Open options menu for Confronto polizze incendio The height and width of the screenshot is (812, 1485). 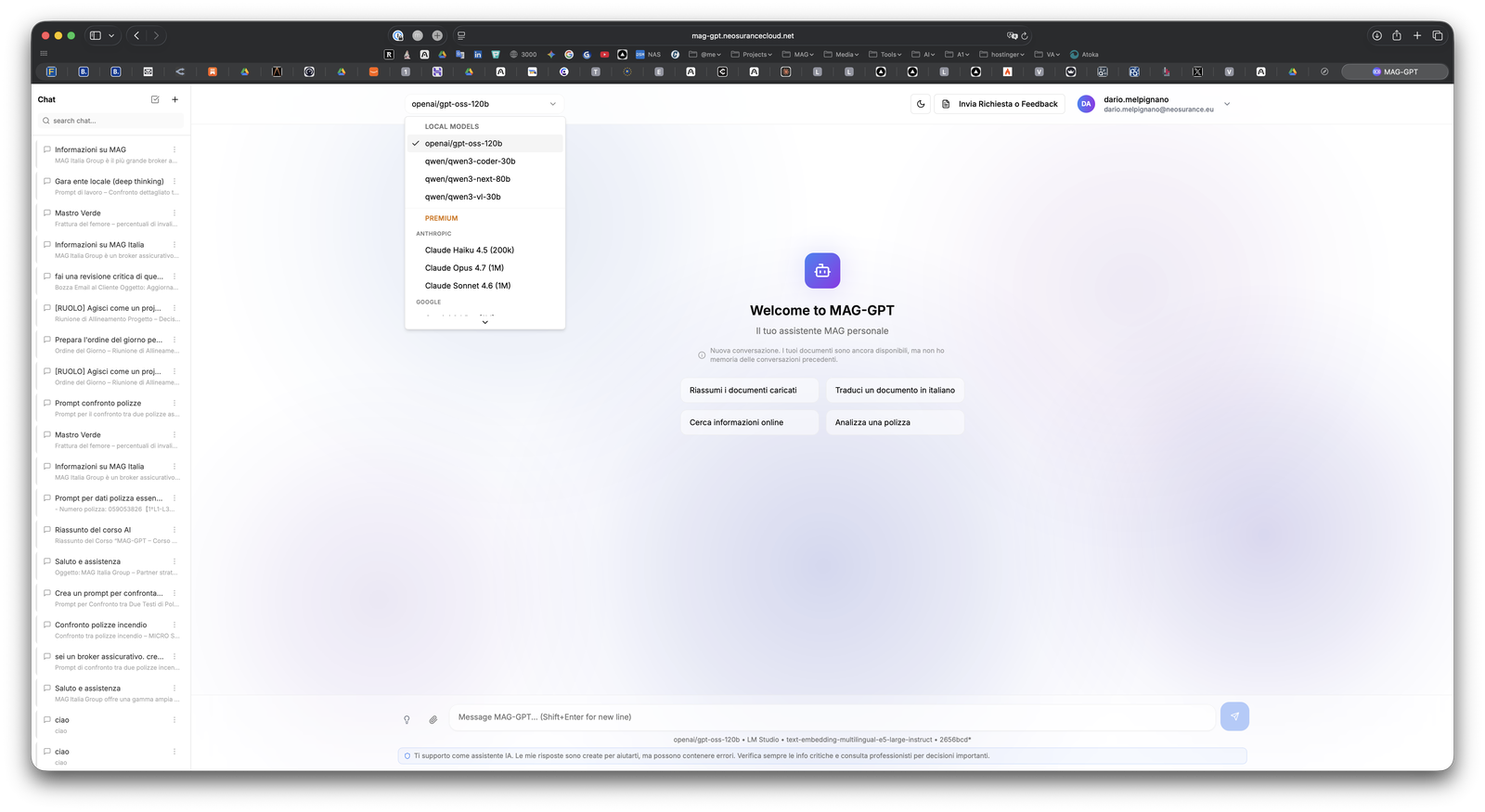[174, 625]
